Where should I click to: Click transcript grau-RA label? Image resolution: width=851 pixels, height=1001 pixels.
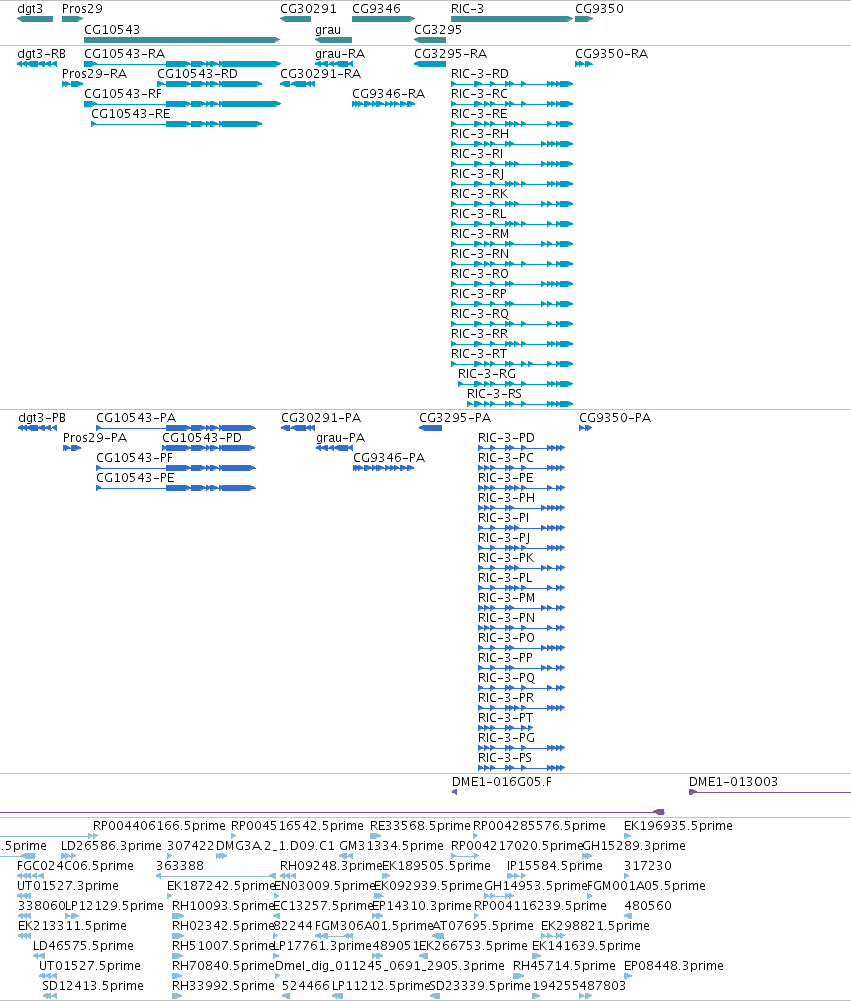click(x=340, y=54)
